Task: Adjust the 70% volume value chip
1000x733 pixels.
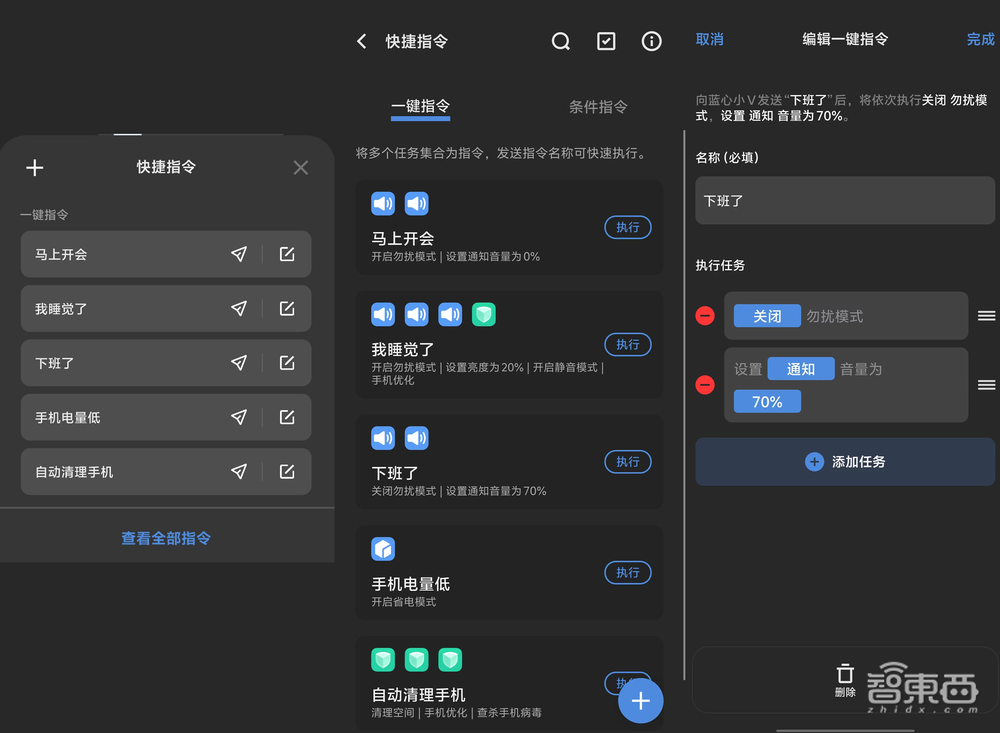Action: click(x=767, y=401)
